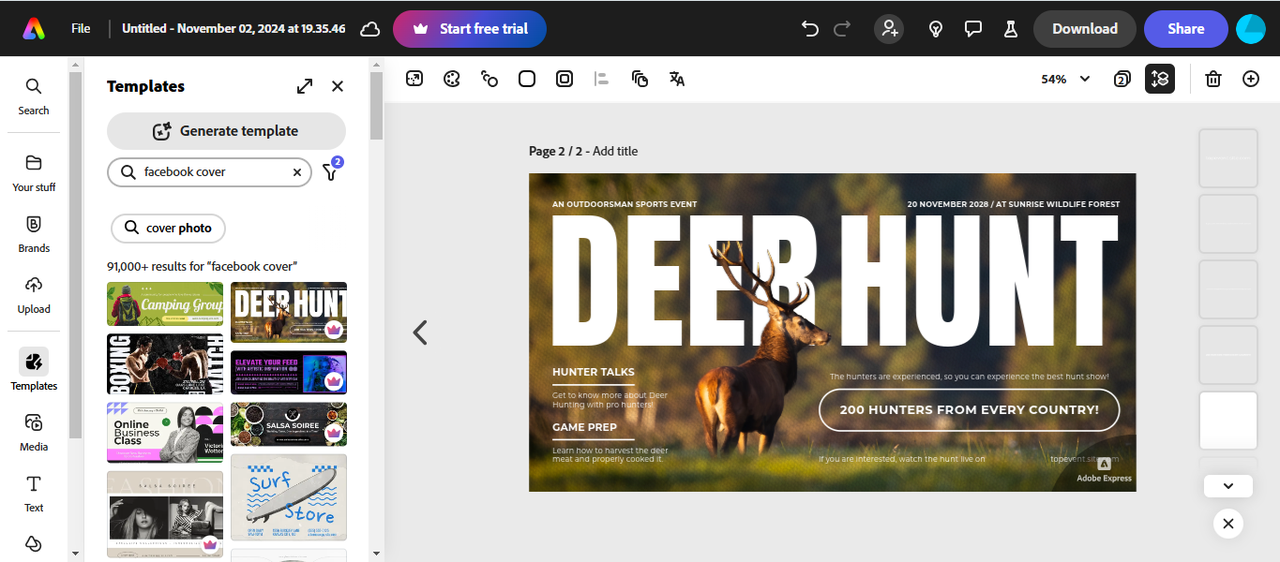Click the facebook cover search field

pos(209,172)
